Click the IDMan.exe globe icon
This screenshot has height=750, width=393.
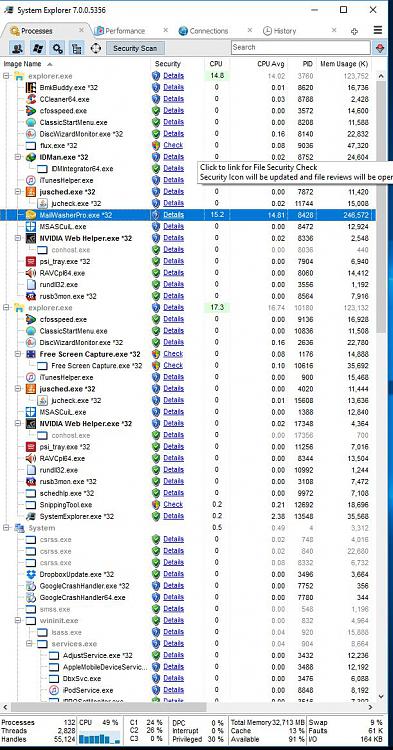(31, 157)
